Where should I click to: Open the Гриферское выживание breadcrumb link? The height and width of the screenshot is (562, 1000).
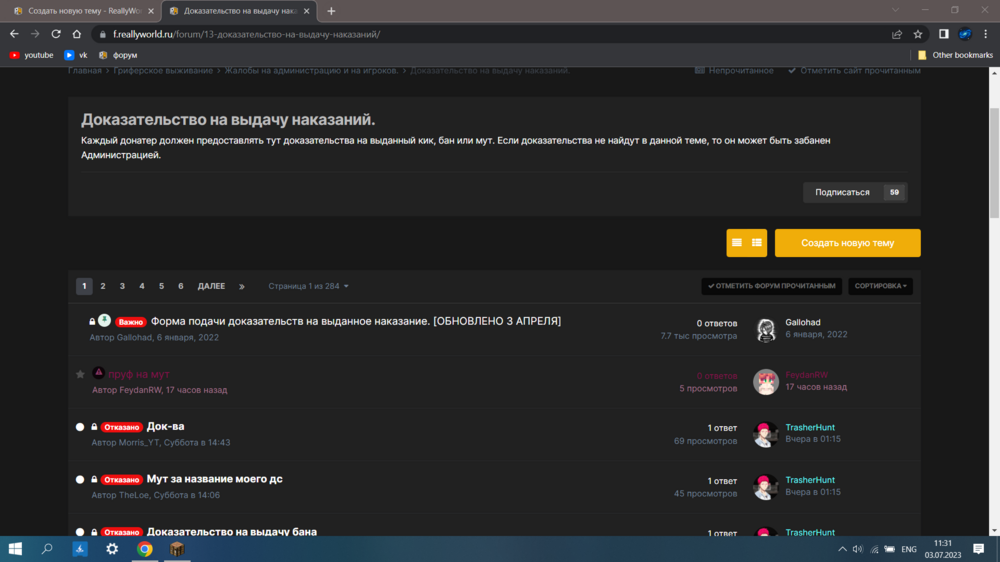[163, 70]
